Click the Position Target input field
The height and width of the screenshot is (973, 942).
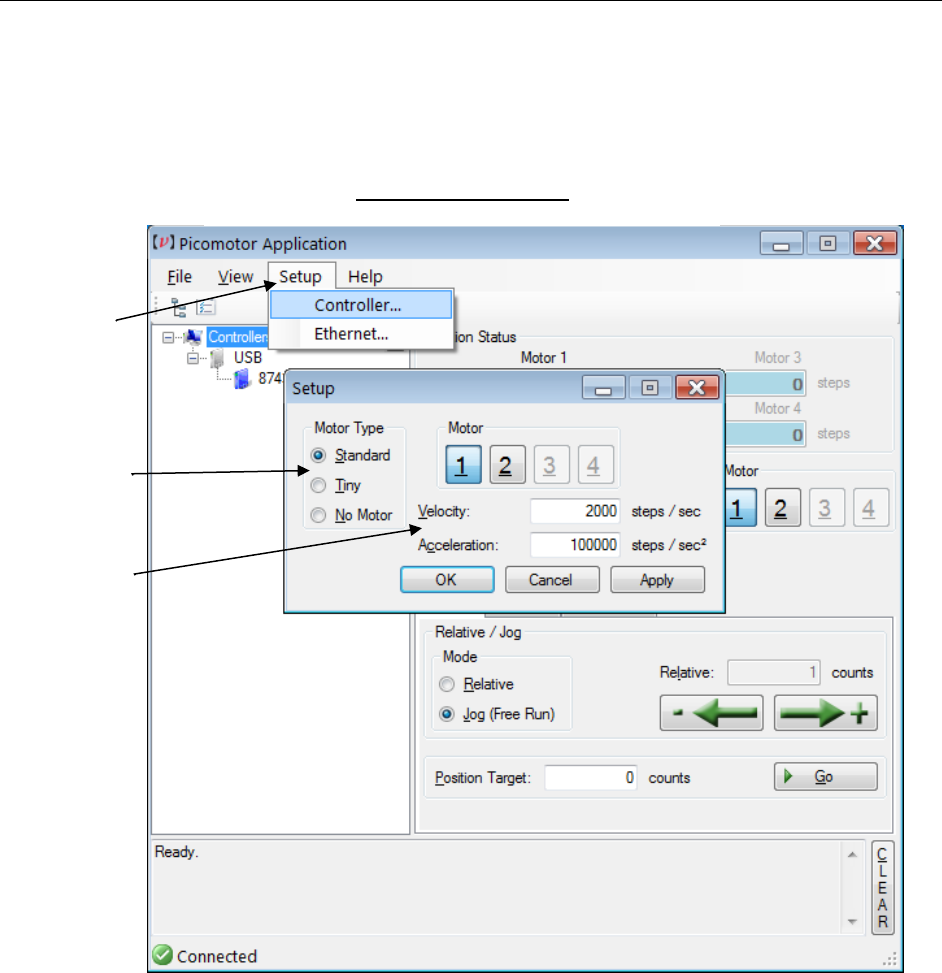coord(590,778)
